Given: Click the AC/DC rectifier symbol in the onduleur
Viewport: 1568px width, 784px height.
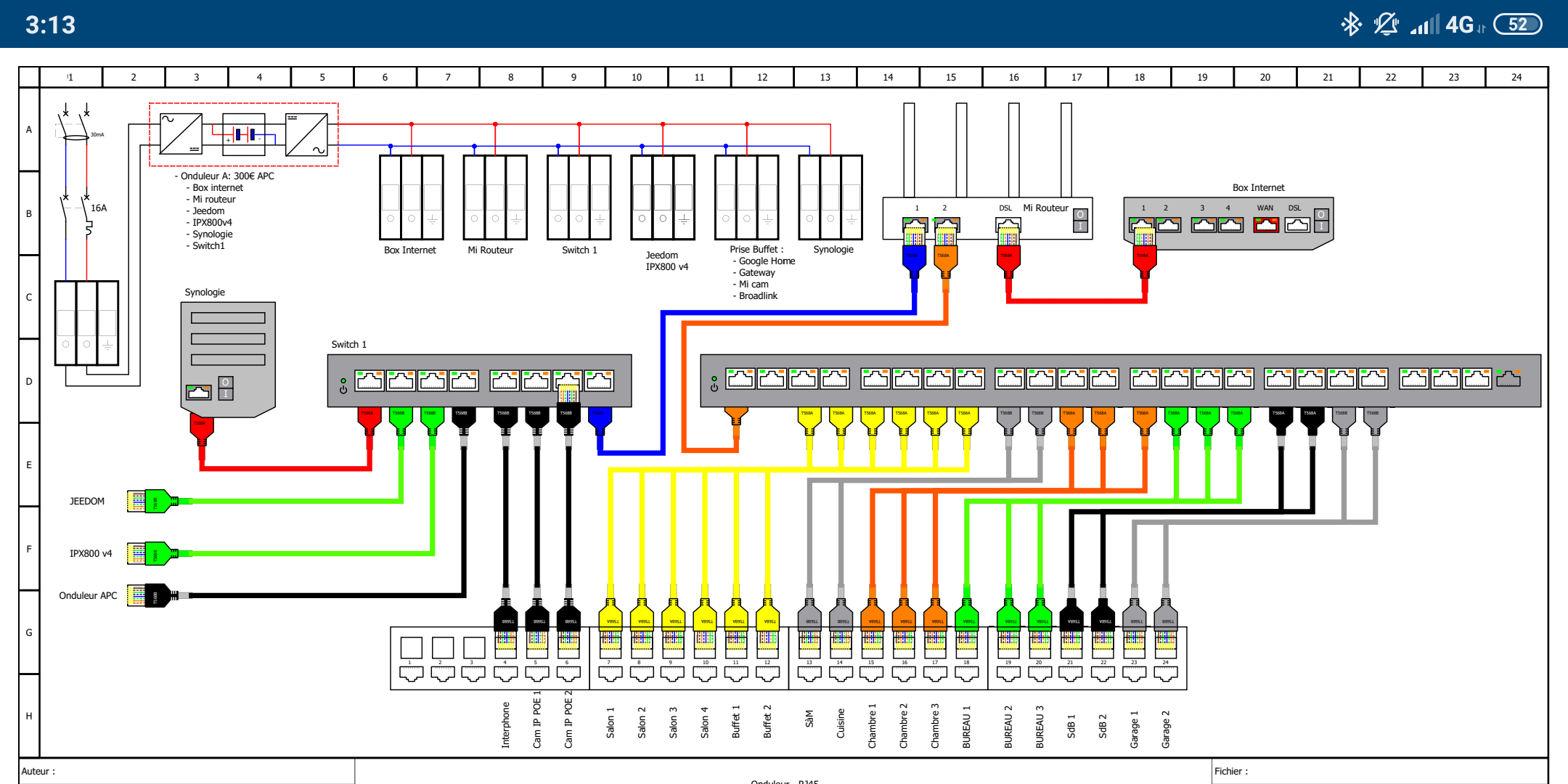Looking at the screenshot, I should pyautogui.click(x=181, y=134).
